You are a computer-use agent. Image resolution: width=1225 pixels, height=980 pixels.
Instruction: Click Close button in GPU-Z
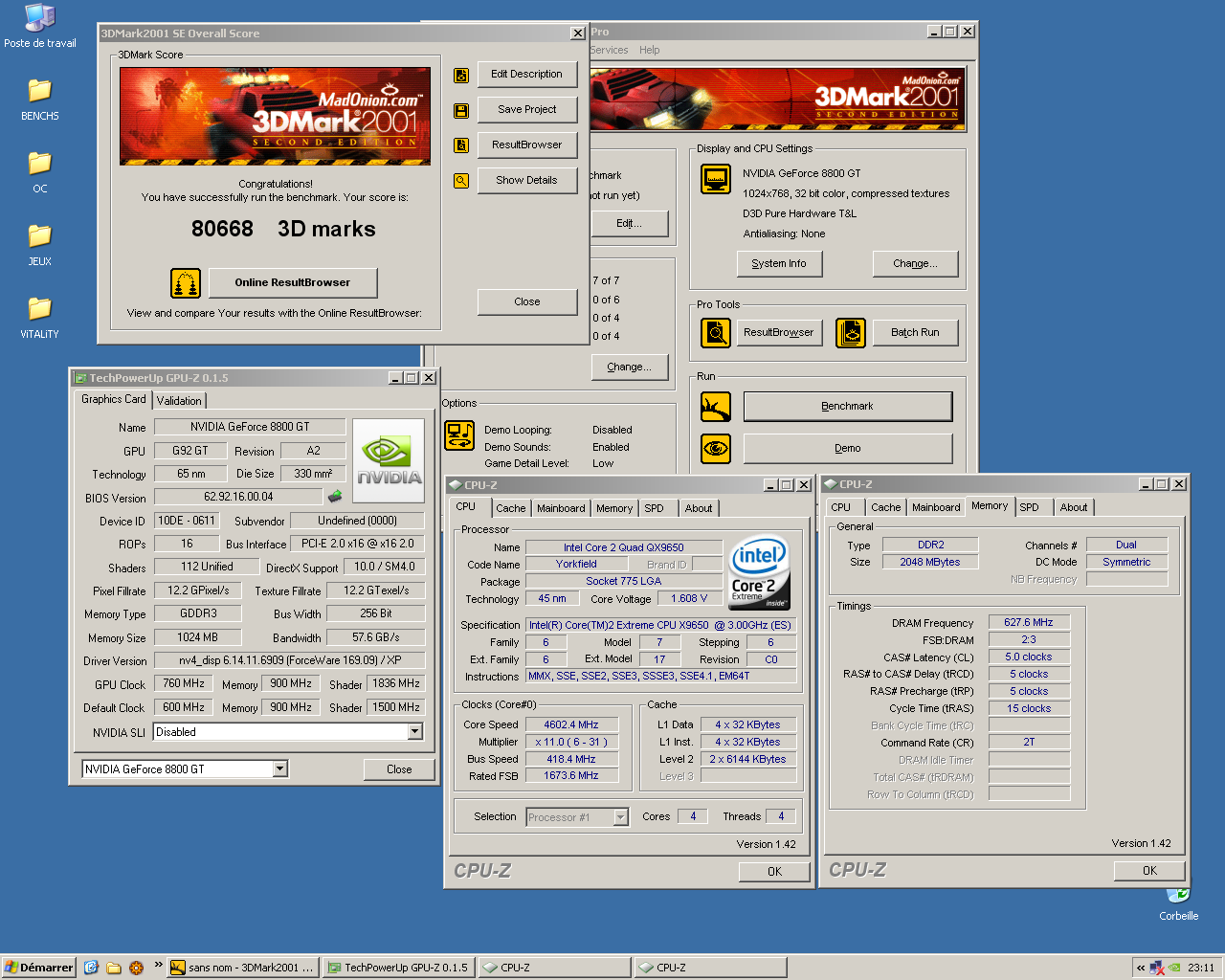(399, 769)
